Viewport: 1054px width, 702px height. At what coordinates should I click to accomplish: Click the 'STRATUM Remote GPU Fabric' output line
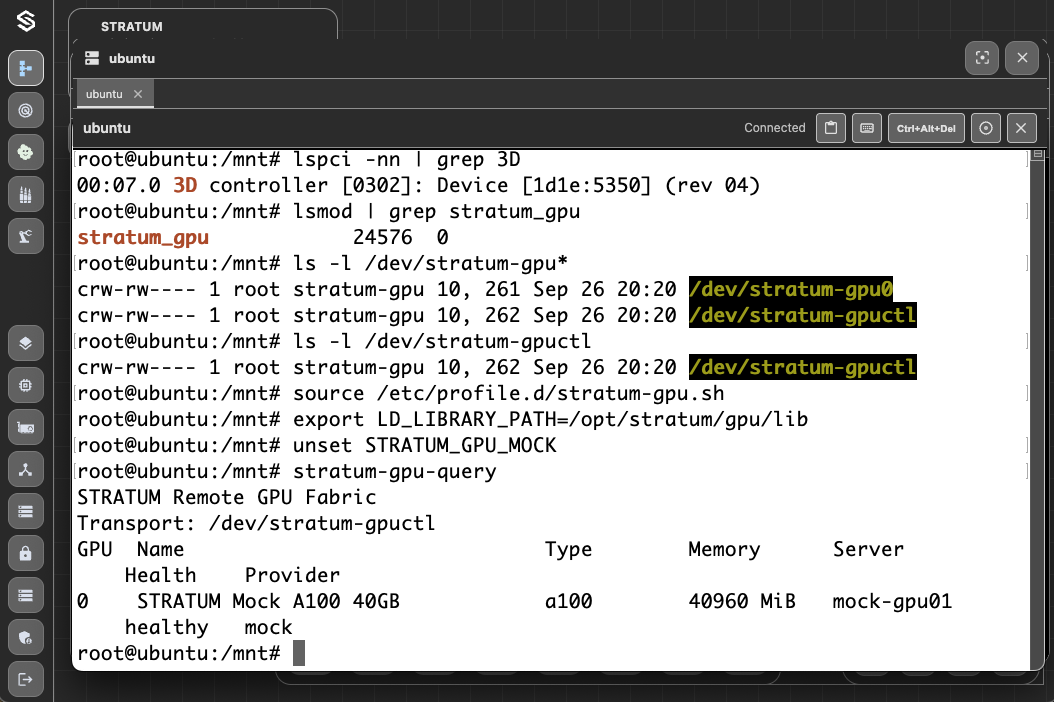227,498
